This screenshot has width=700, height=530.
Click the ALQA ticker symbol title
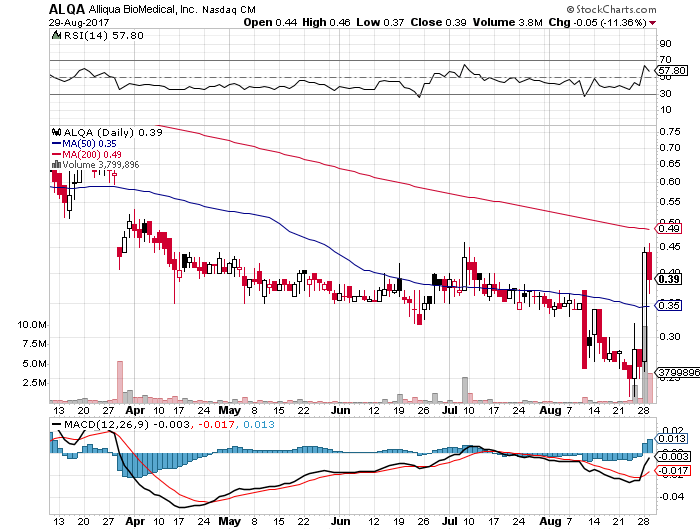pos(28,8)
